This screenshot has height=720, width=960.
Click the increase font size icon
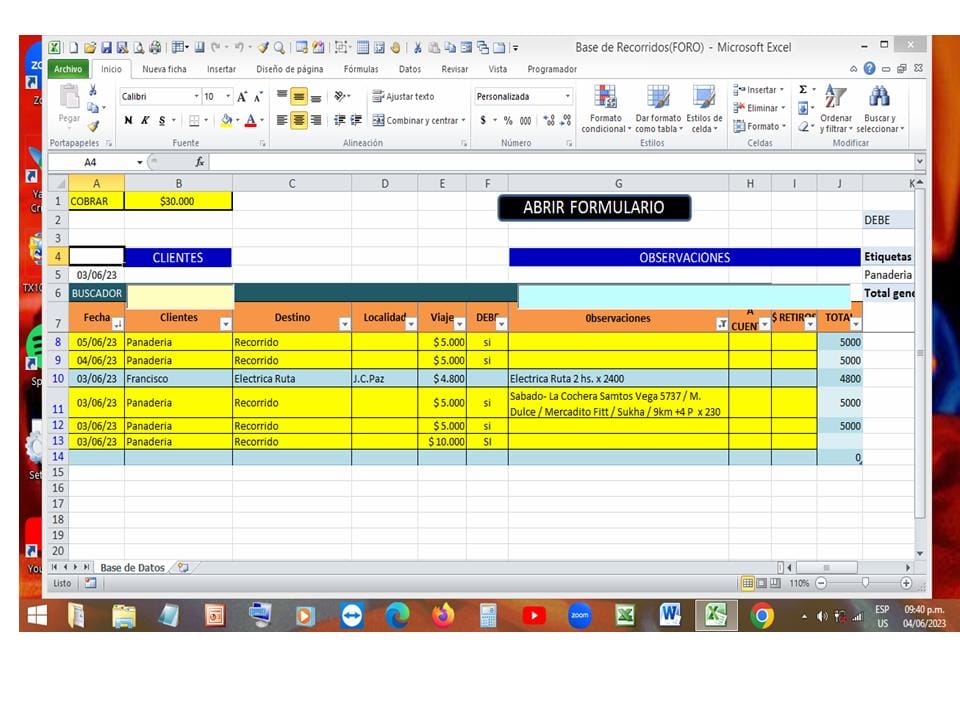(x=242, y=97)
